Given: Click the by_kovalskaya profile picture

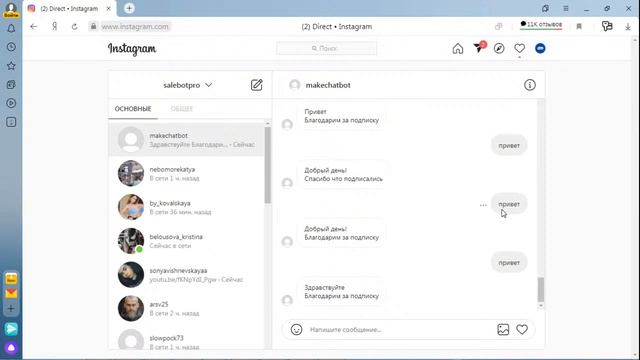Looking at the screenshot, I should (131, 207).
